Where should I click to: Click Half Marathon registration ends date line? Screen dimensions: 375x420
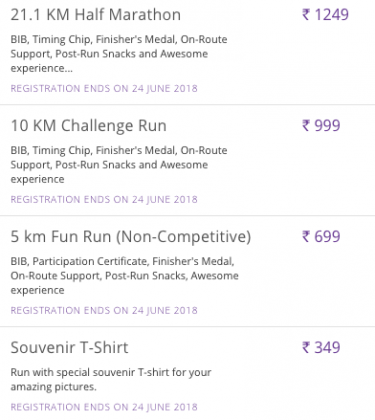point(104,88)
